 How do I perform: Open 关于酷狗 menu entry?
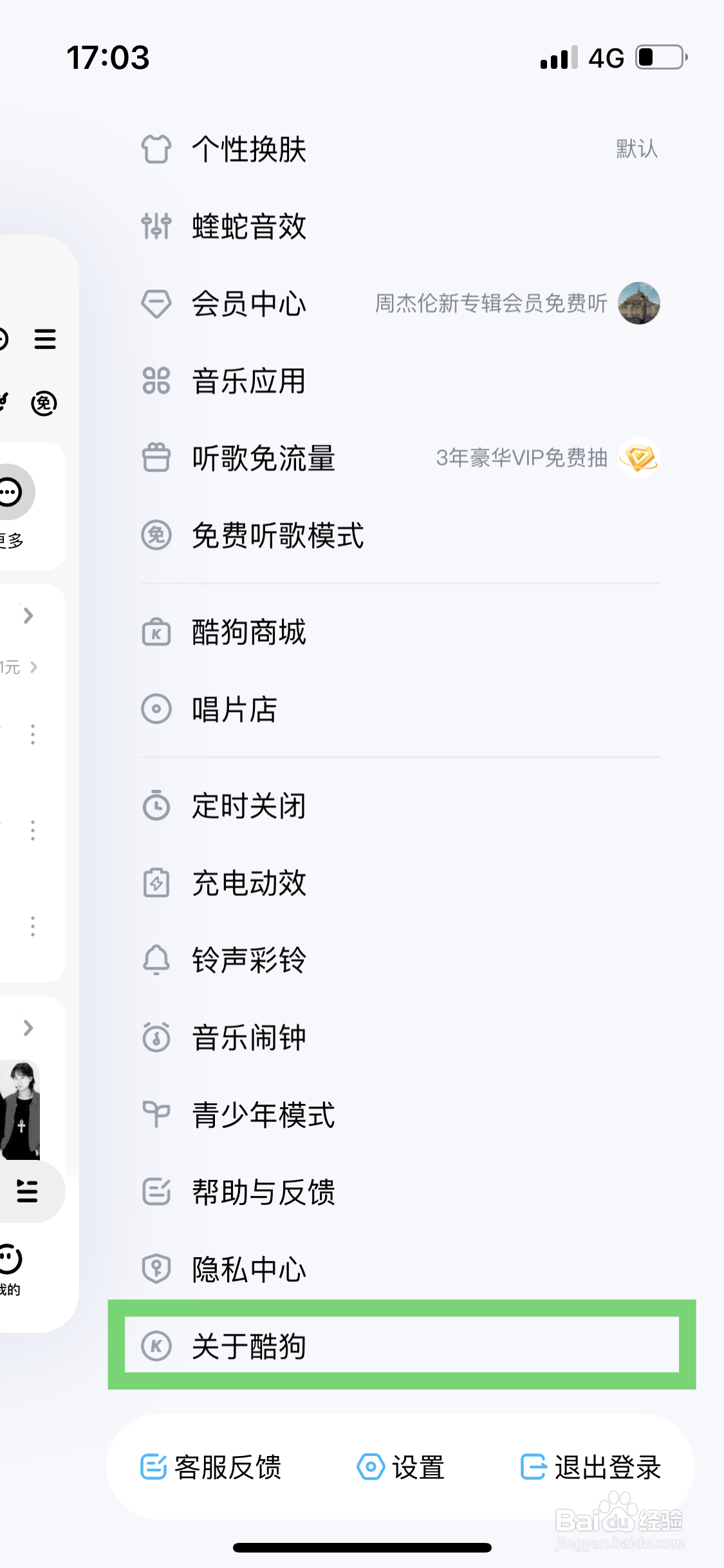click(x=250, y=1345)
